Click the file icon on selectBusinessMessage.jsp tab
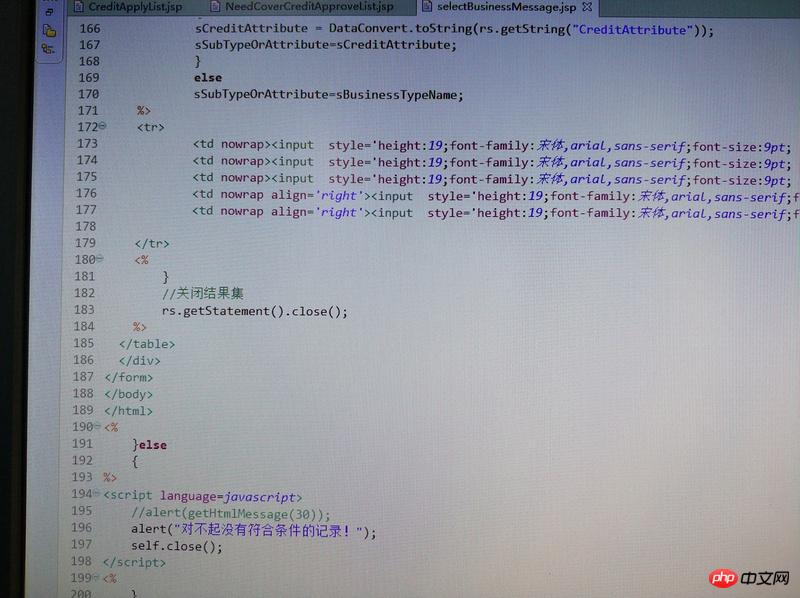Image resolution: width=800 pixels, height=598 pixels. tap(427, 6)
